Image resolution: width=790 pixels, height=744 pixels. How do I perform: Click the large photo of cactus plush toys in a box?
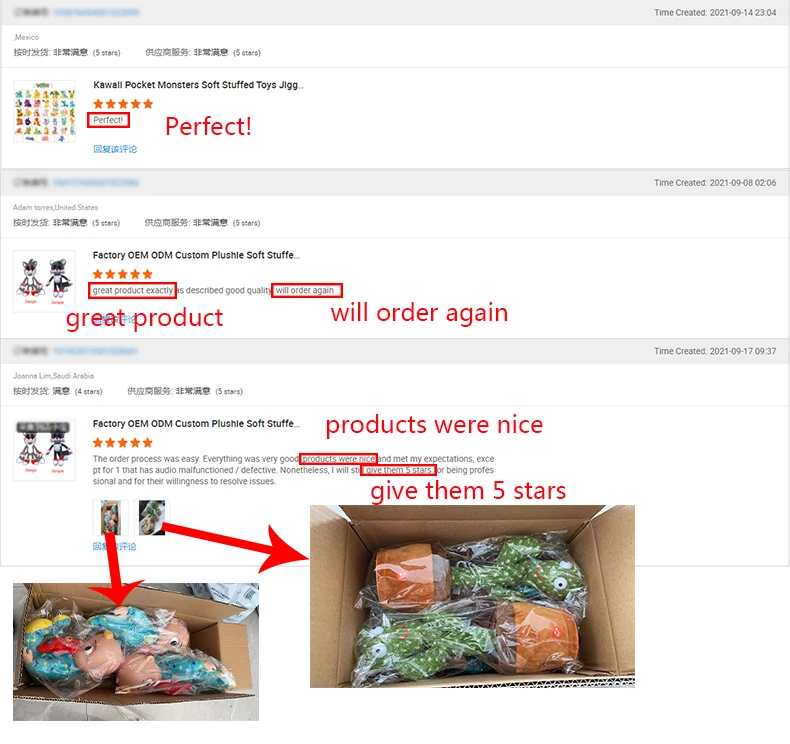pyautogui.click(x=472, y=596)
